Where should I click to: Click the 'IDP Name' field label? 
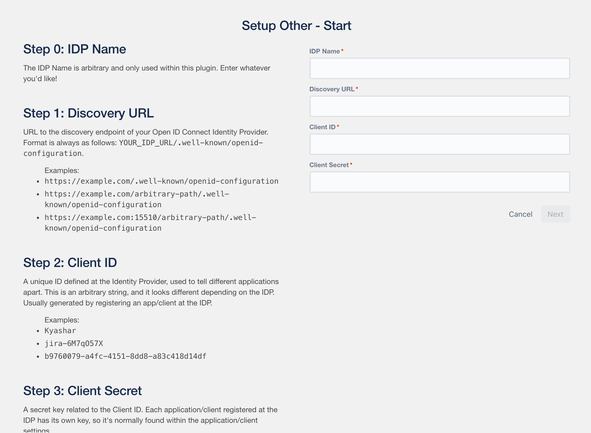tap(325, 51)
